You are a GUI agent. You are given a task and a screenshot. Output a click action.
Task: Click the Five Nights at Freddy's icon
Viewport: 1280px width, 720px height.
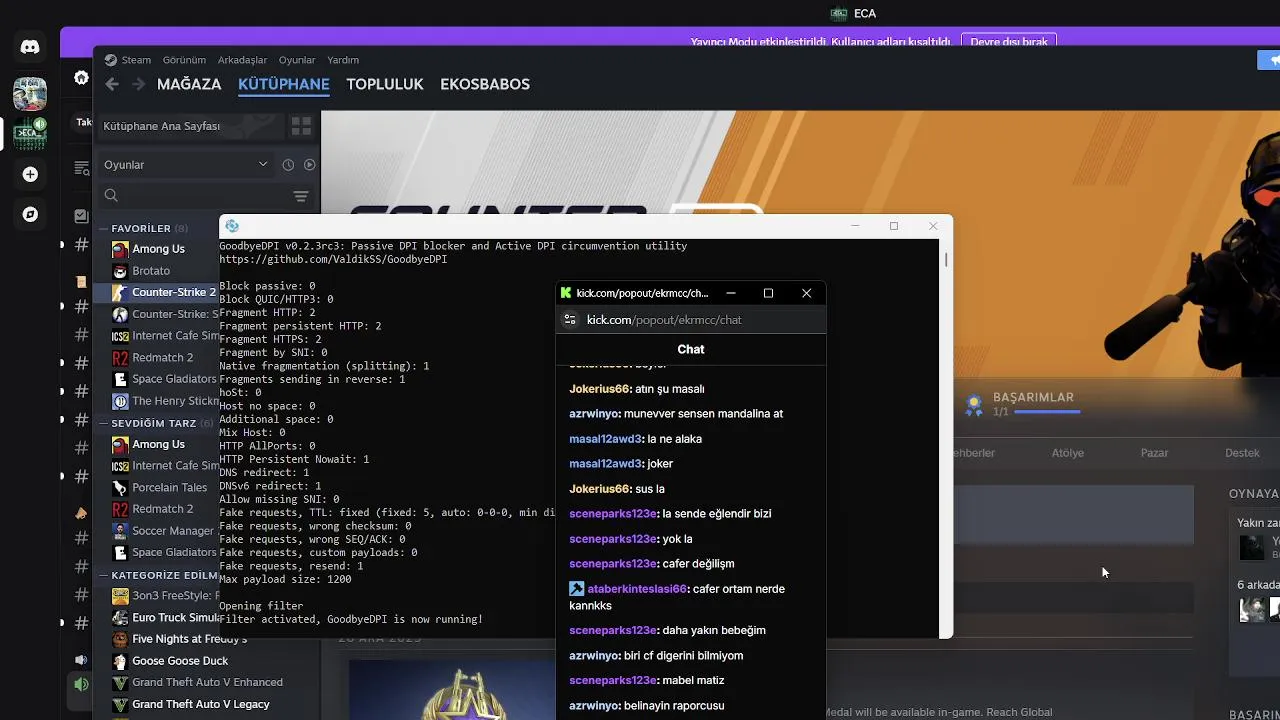(x=120, y=639)
